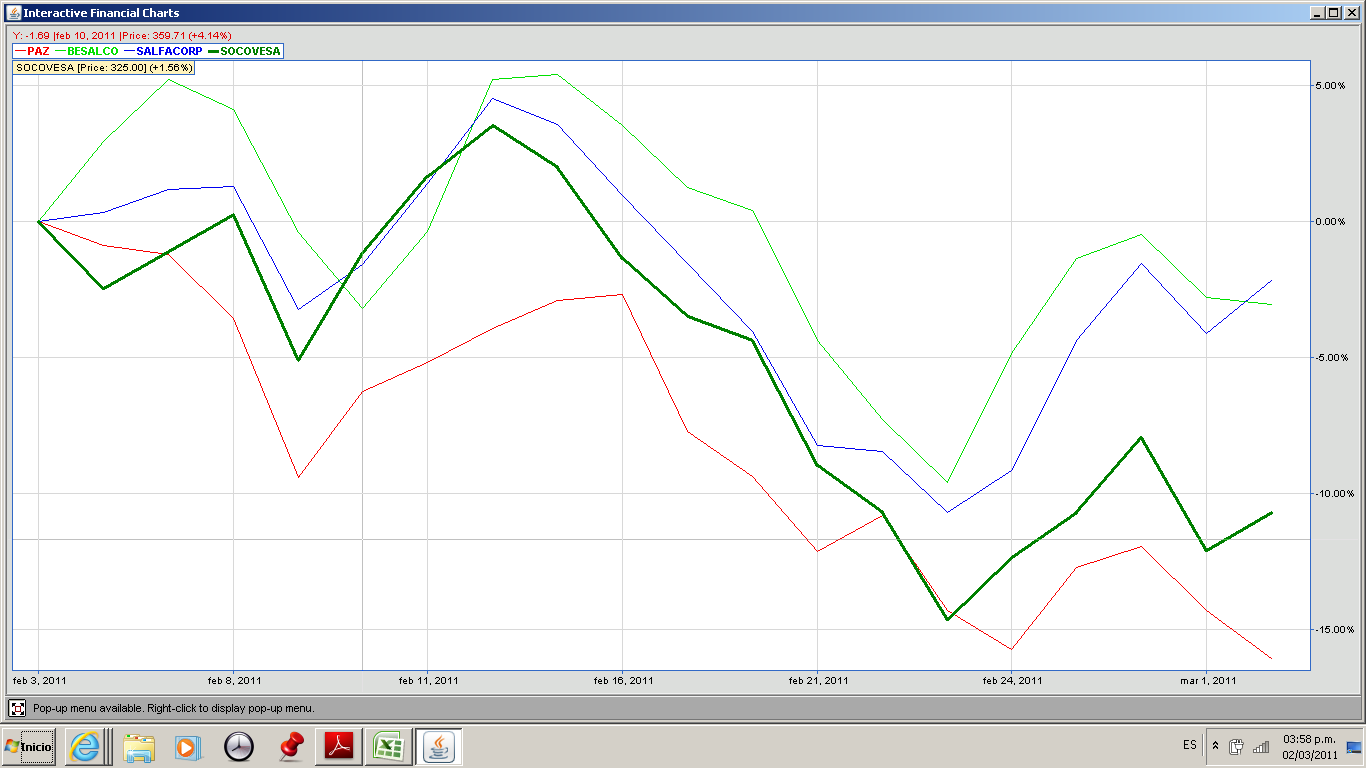Screen dimensions: 1366x768
Task: Click the system clock date and time
Action: (1309, 746)
